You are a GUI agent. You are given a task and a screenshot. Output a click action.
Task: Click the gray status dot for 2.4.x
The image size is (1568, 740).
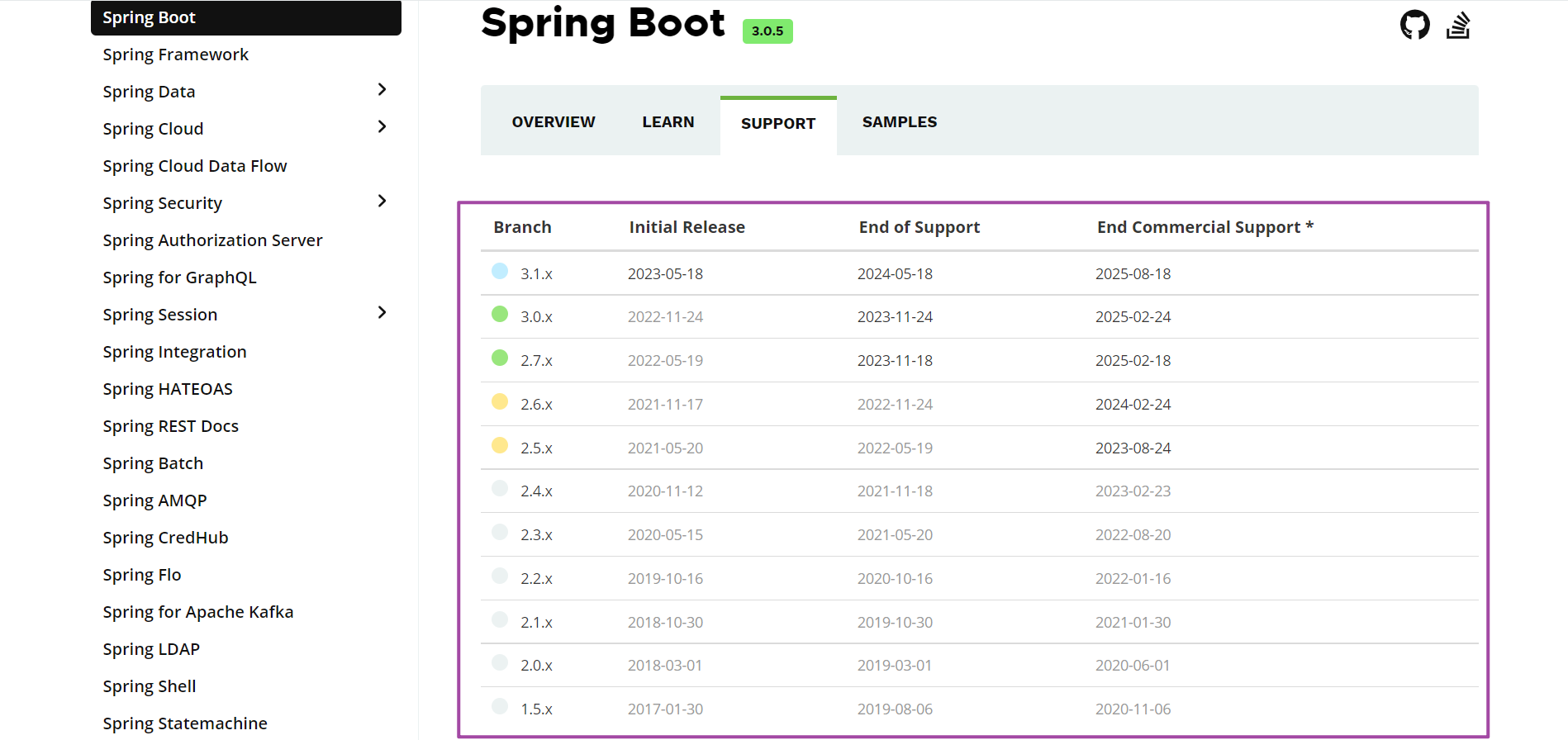click(500, 488)
